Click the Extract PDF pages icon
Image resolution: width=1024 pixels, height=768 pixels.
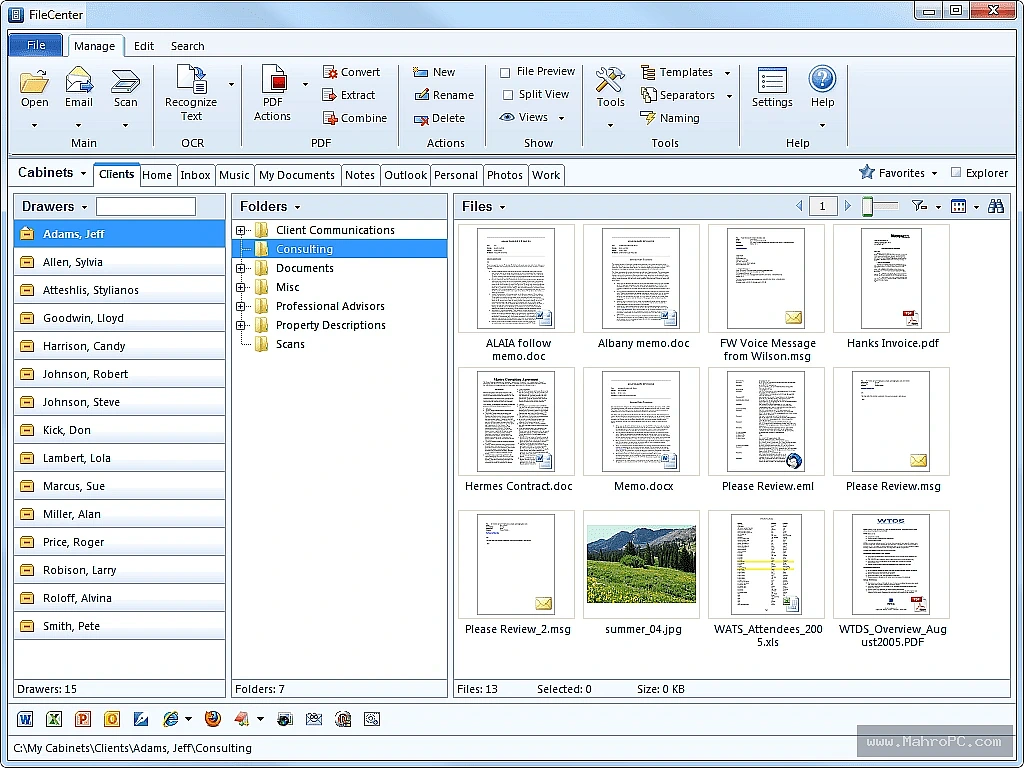330,95
